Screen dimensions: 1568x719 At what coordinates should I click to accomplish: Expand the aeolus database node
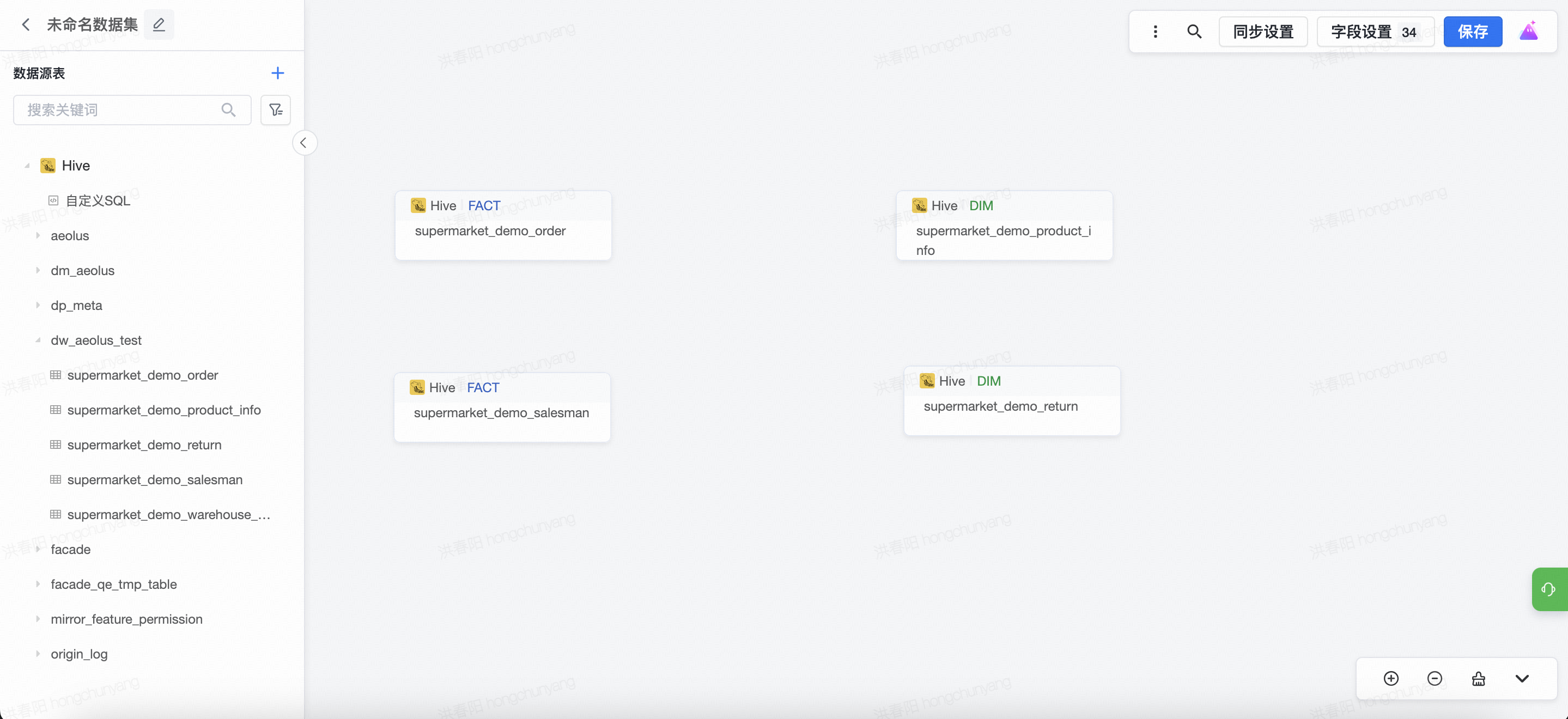click(38, 235)
